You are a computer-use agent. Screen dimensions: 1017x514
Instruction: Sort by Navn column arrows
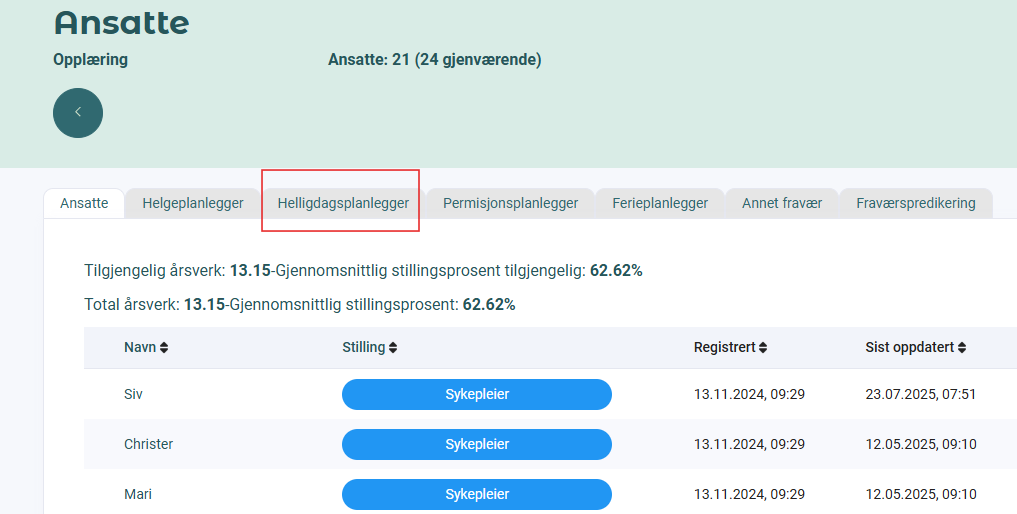click(164, 348)
